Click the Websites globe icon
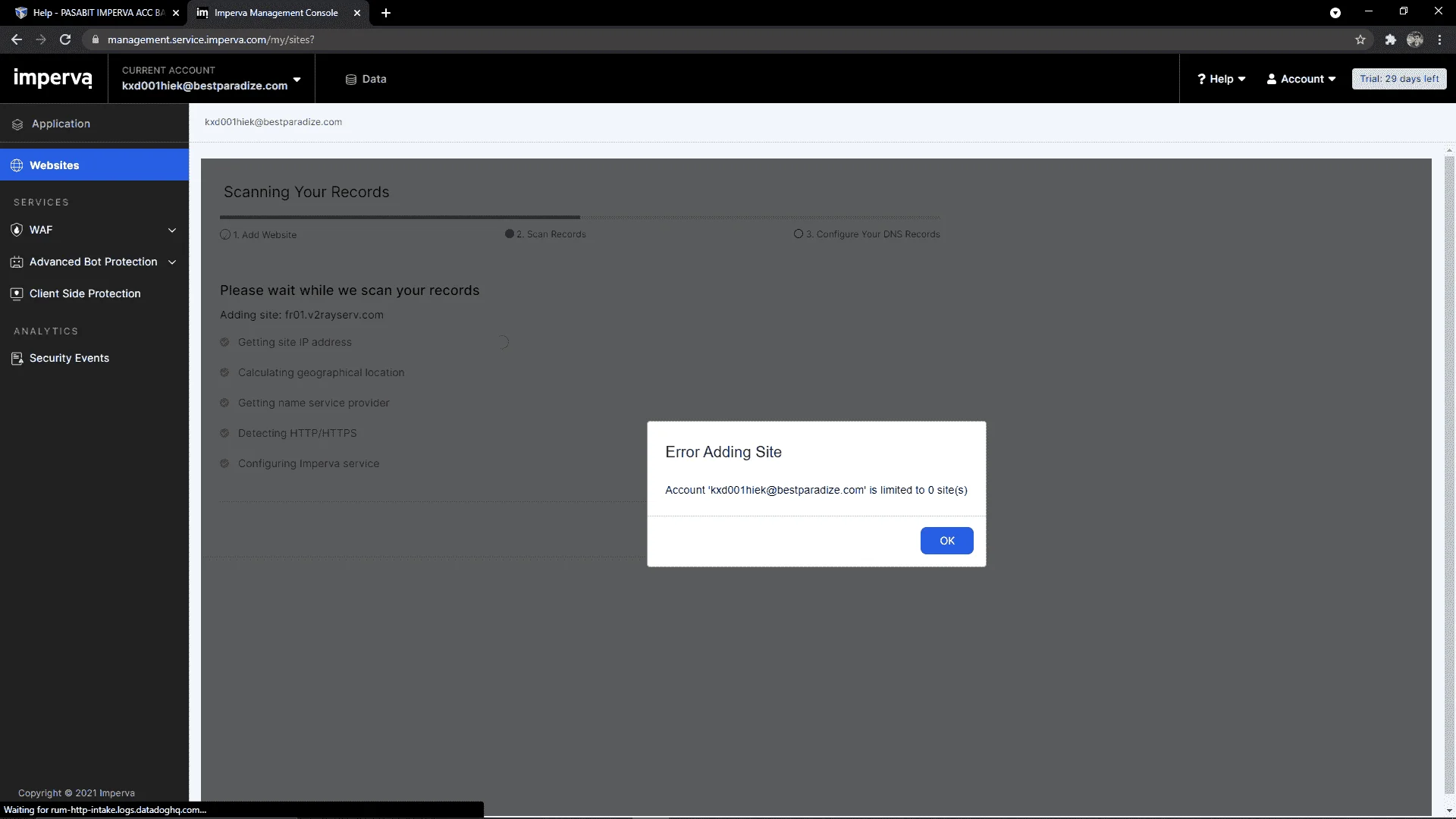 click(x=17, y=165)
